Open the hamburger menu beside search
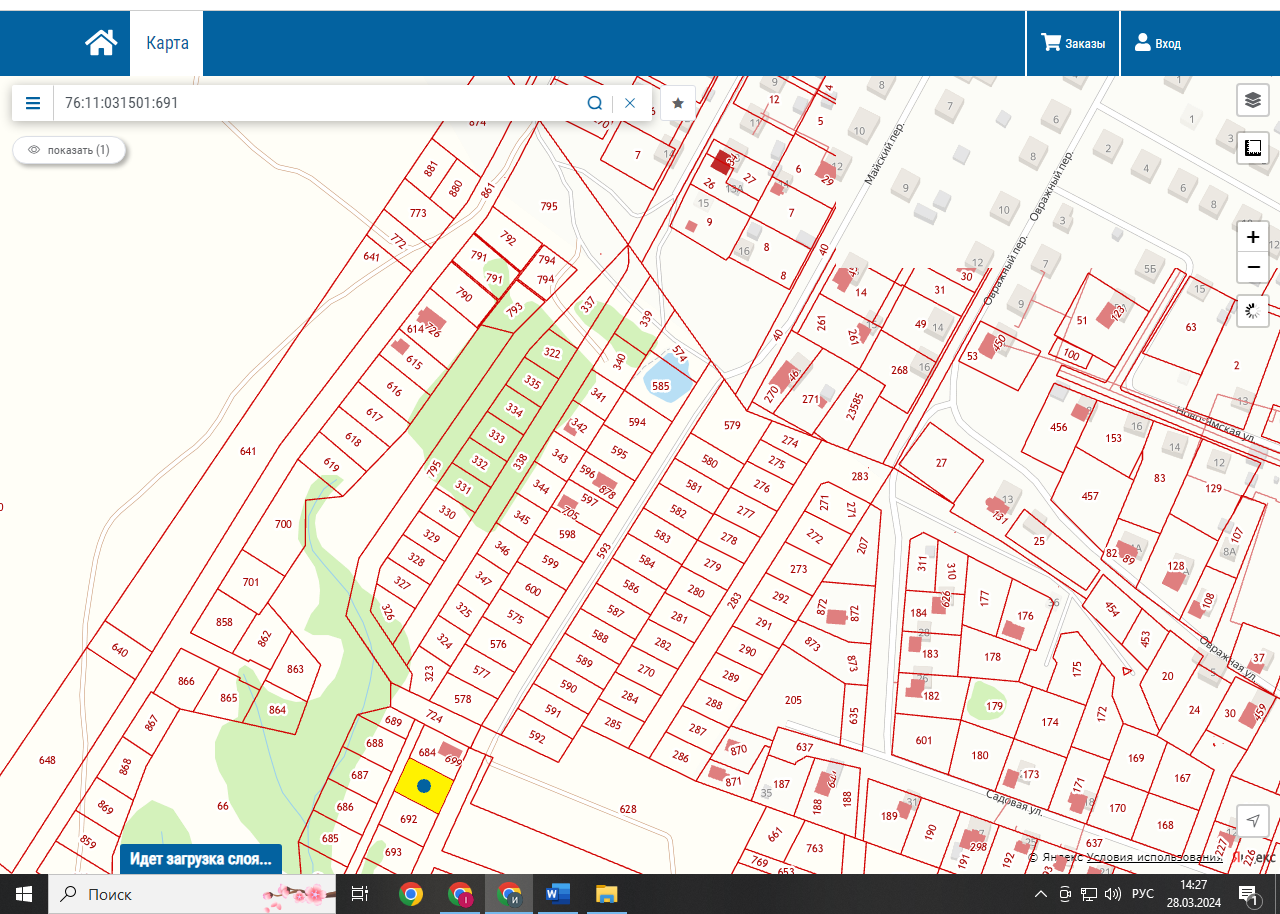The image size is (1280, 914). point(33,103)
